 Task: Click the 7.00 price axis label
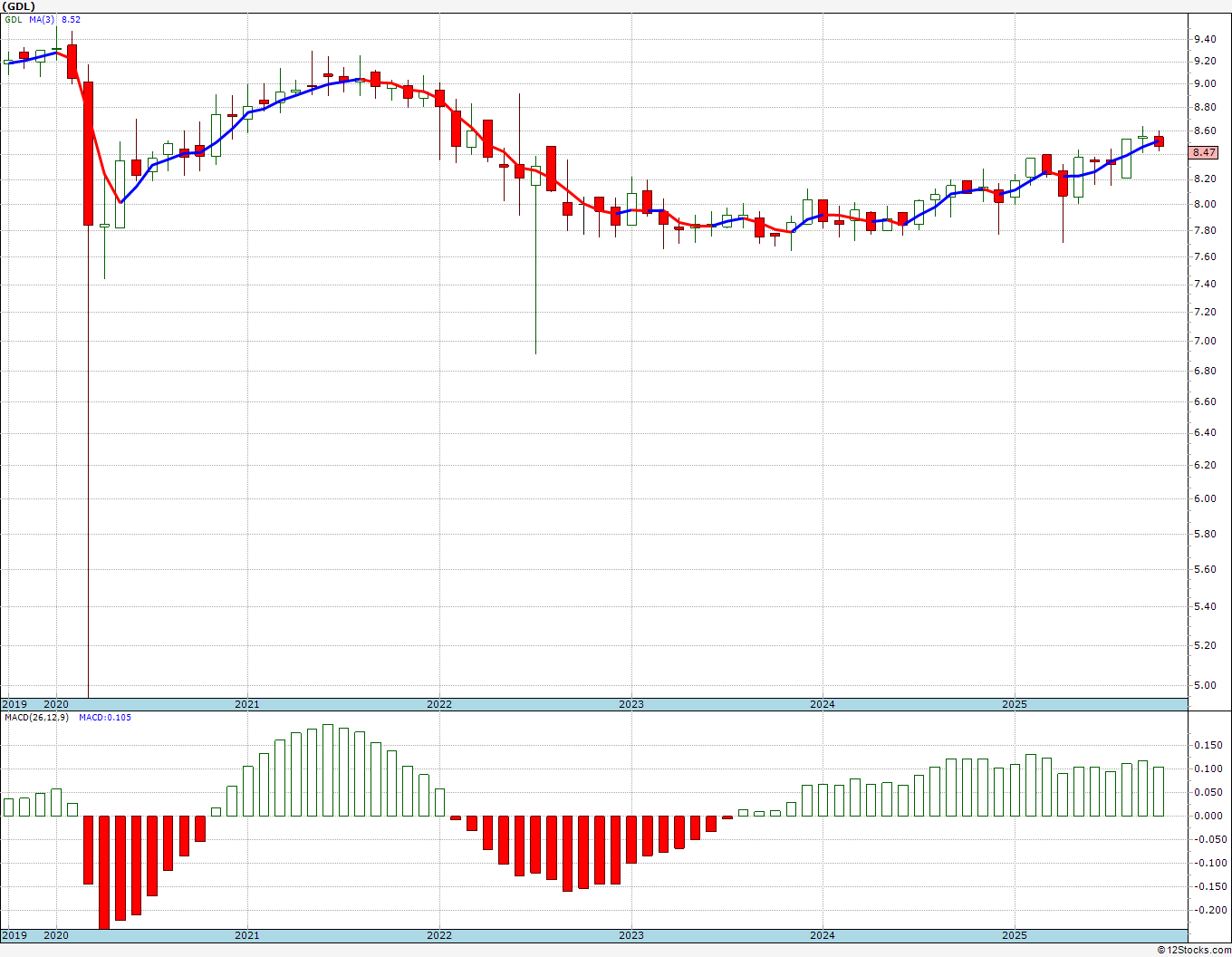pyautogui.click(x=1205, y=341)
